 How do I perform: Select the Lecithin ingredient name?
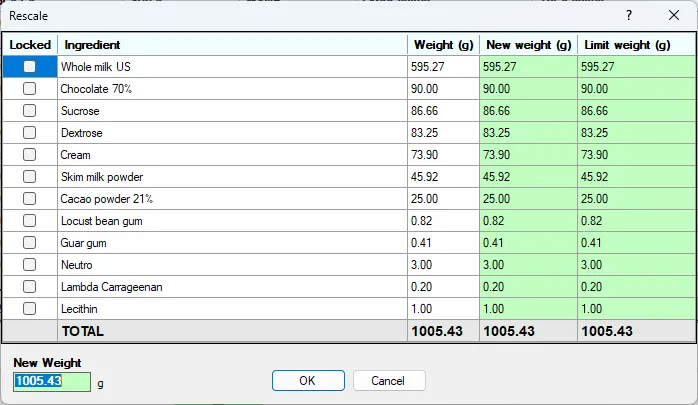pos(232,309)
